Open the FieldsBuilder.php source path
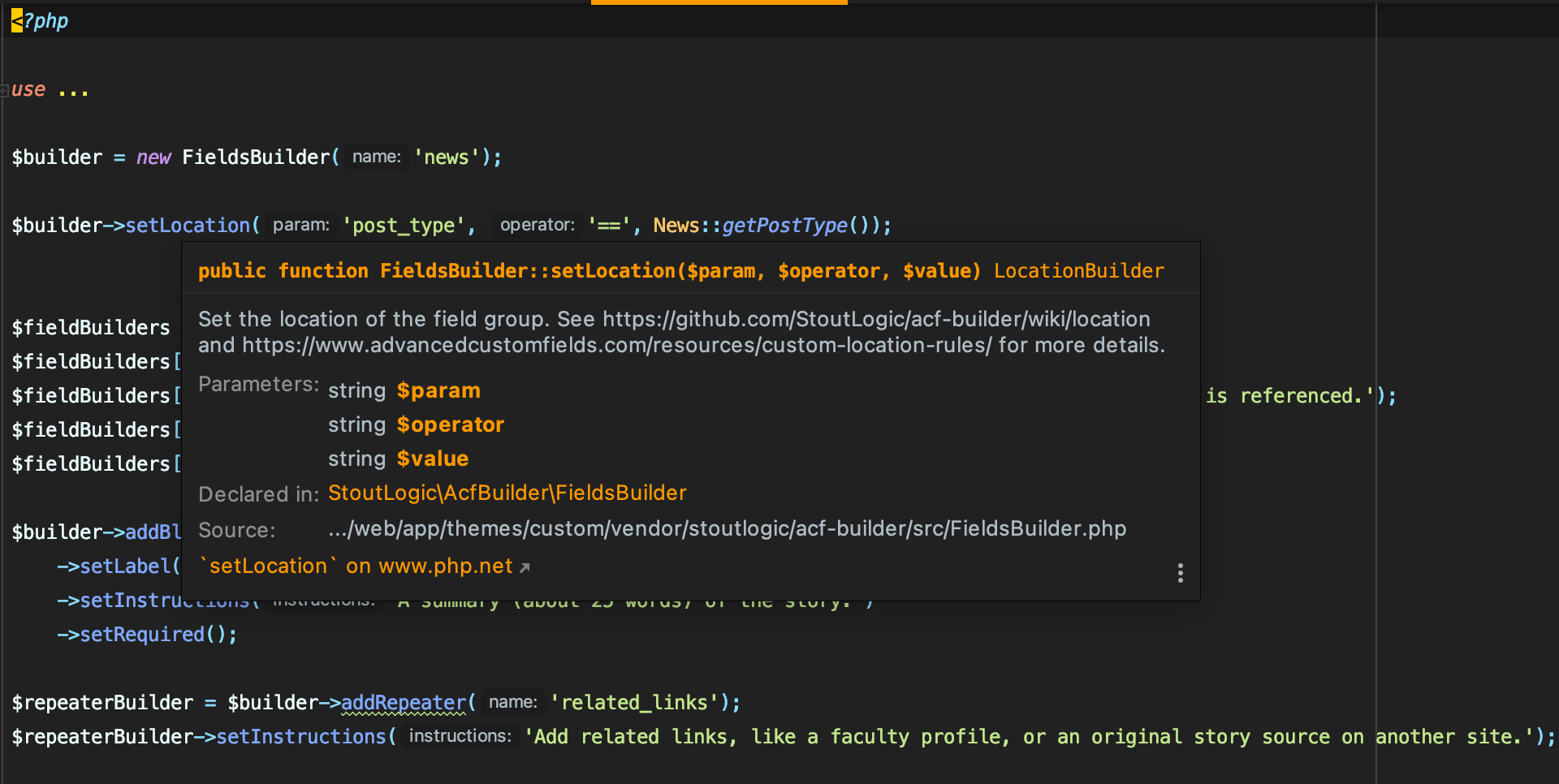The width and height of the screenshot is (1559, 784). (727, 528)
